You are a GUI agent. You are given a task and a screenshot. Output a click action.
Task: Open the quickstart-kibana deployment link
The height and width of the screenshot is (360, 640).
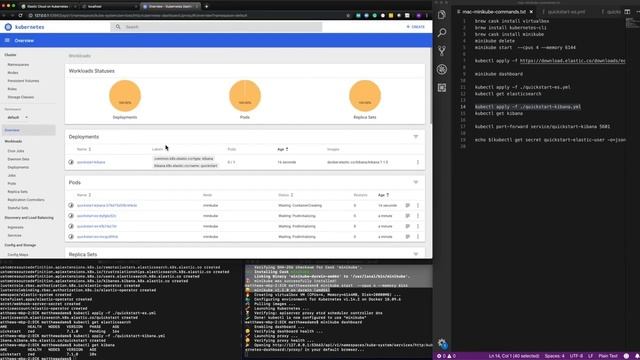pos(91,162)
